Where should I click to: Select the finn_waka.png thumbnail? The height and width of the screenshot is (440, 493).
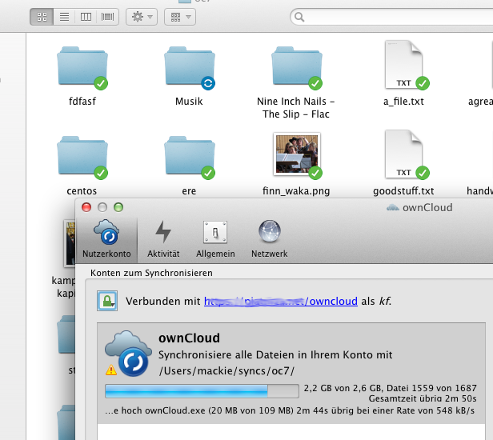click(x=297, y=154)
